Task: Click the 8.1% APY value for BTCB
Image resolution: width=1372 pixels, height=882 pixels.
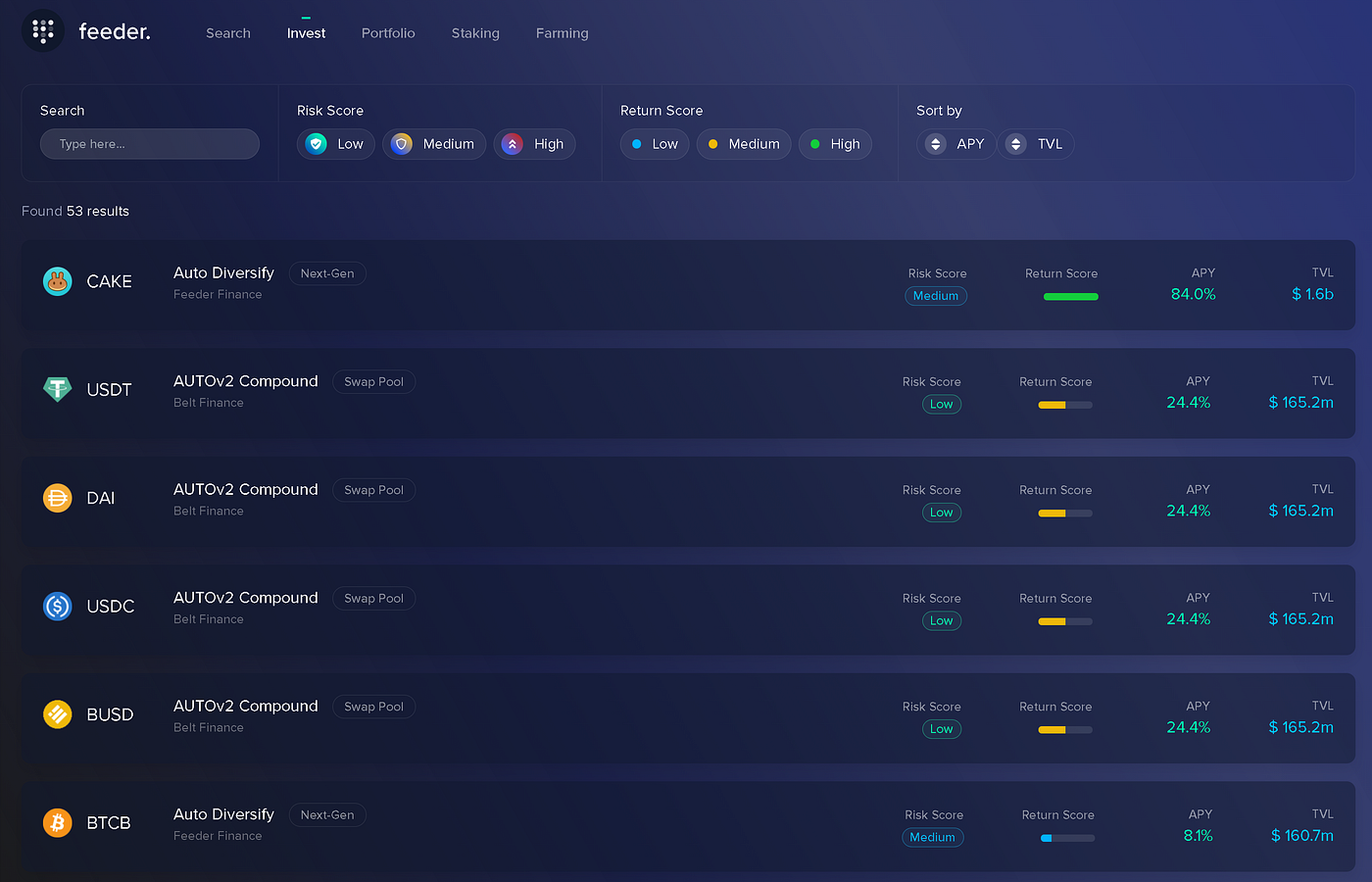Action: (1198, 836)
